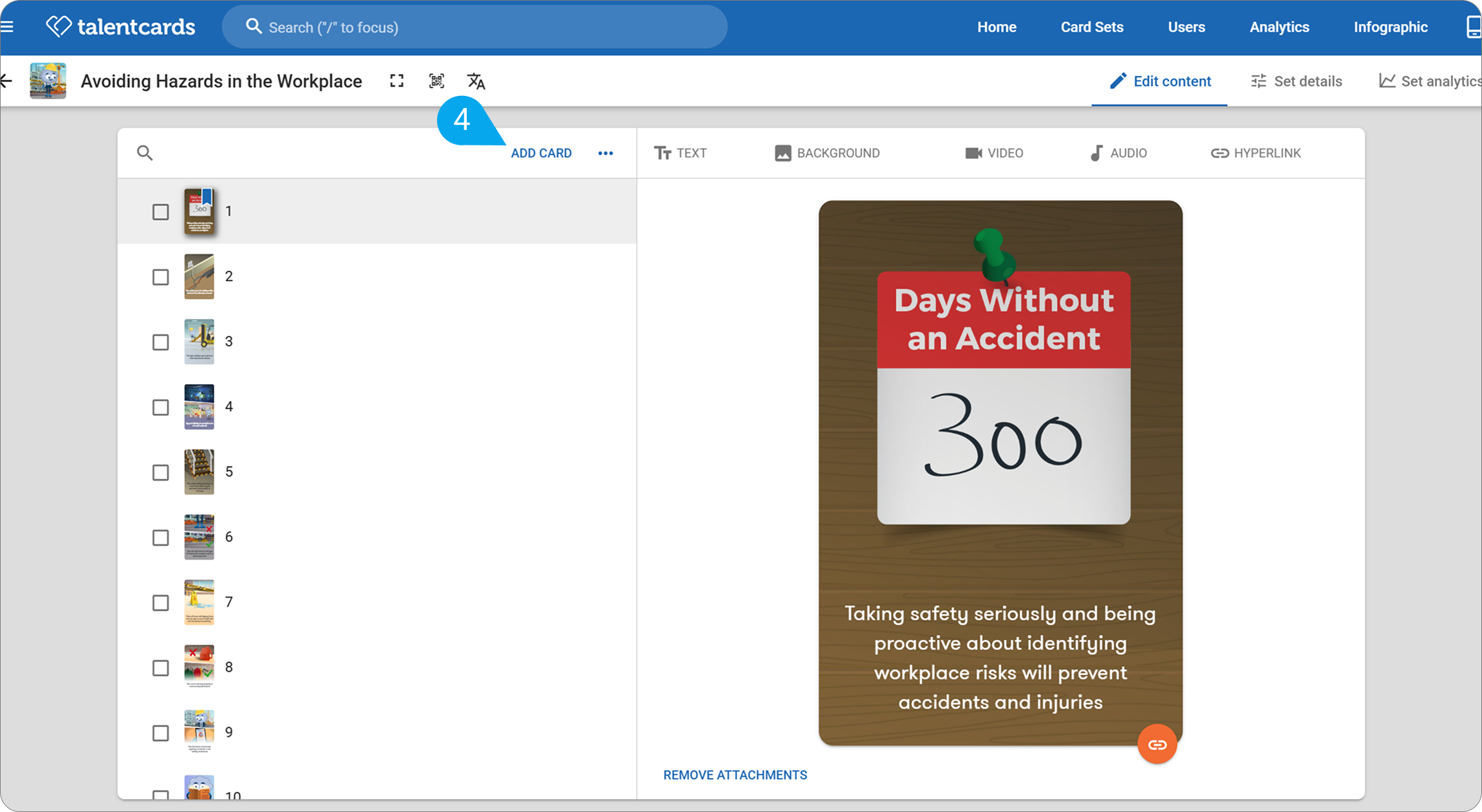Open the TEXT editing tab

680,153
